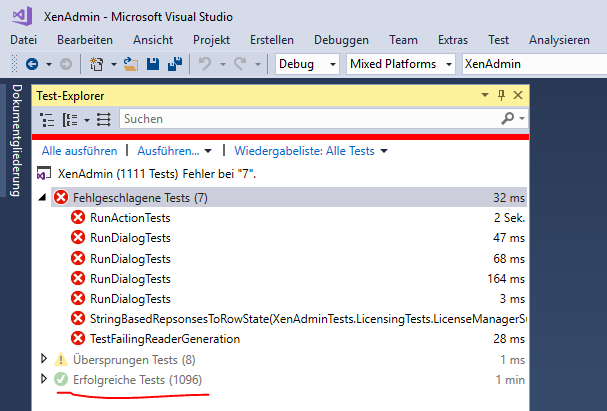Open the Ansicht menu
607x411 pixels.
pyautogui.click(x=153, y=40)
